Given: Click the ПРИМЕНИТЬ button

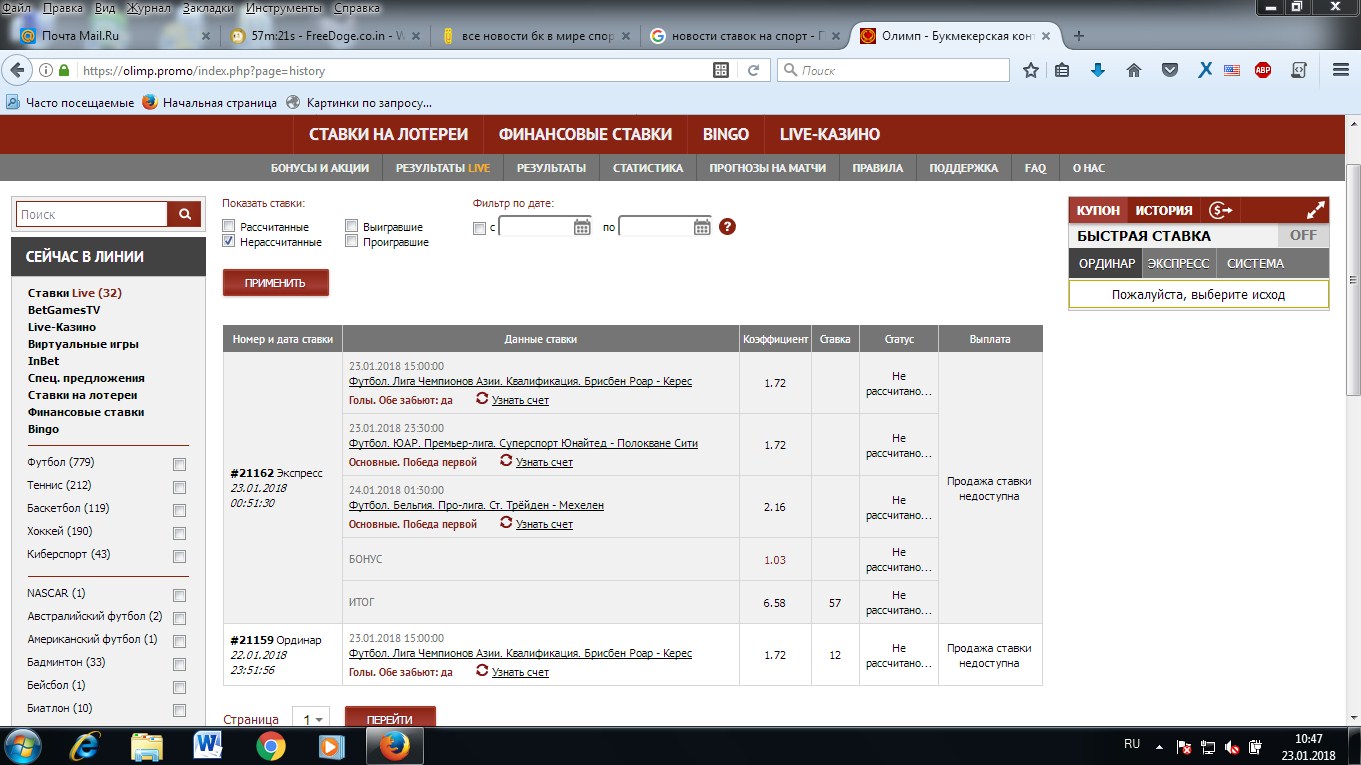Looking at the screenshot, I should [x=275, y=283].
